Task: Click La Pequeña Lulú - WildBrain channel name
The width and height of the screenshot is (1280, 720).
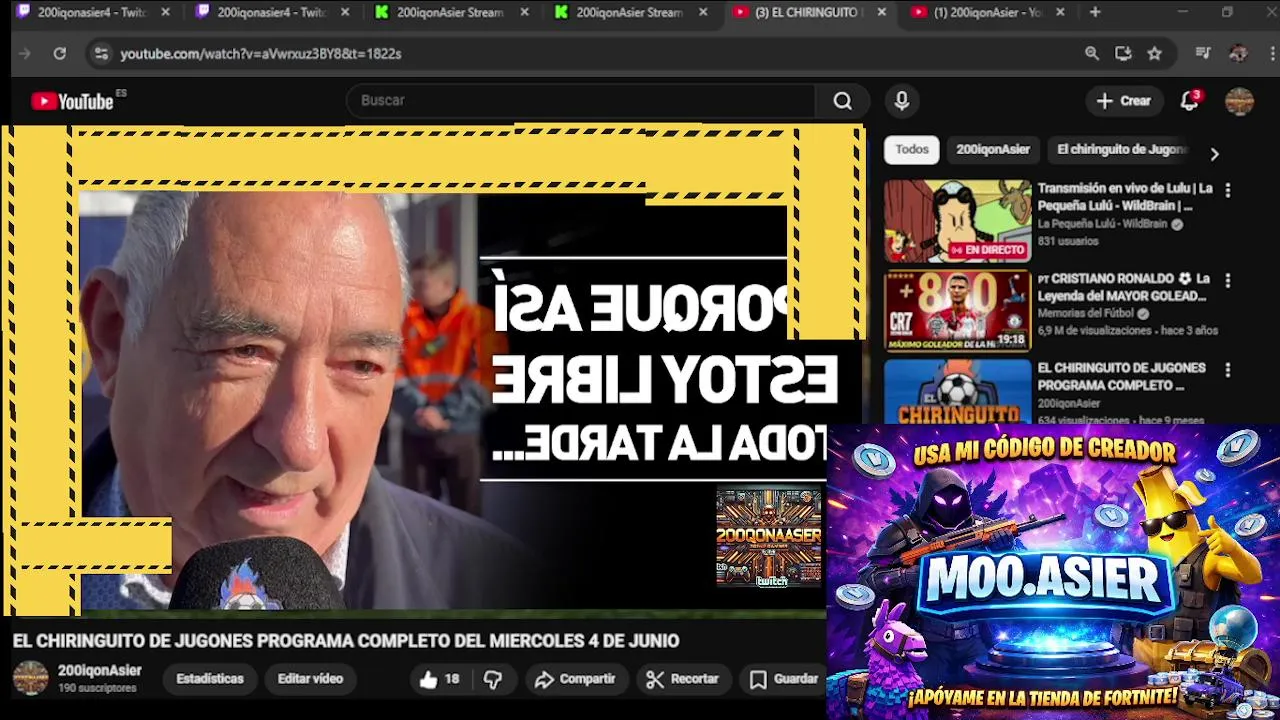Action: click(x=1102, y=224)
